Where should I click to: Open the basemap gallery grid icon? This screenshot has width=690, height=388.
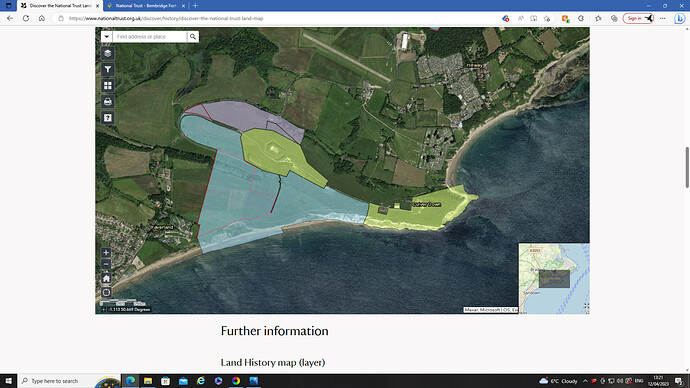(x=107, y=85)
